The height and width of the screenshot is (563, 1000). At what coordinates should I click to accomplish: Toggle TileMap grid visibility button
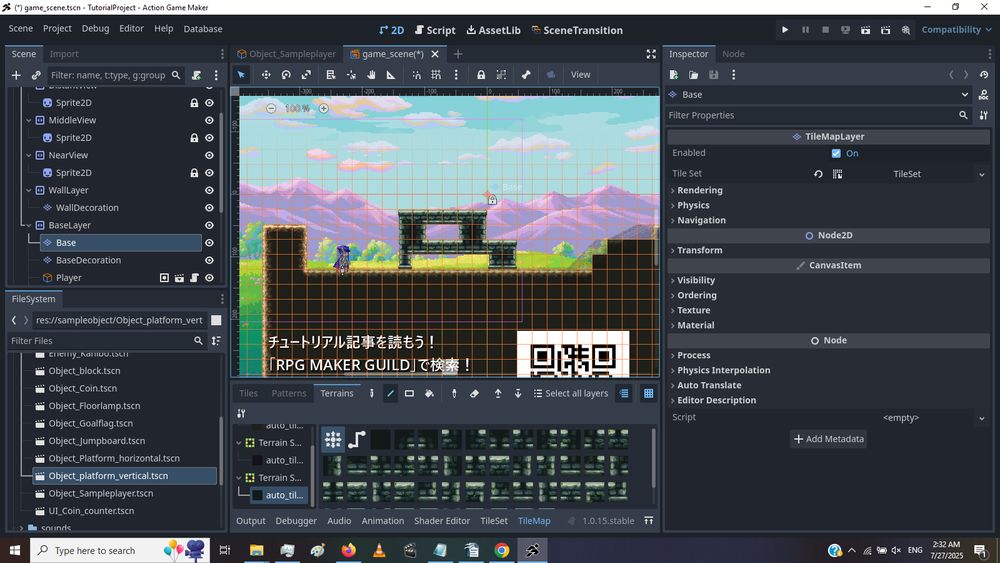(649, 393)
